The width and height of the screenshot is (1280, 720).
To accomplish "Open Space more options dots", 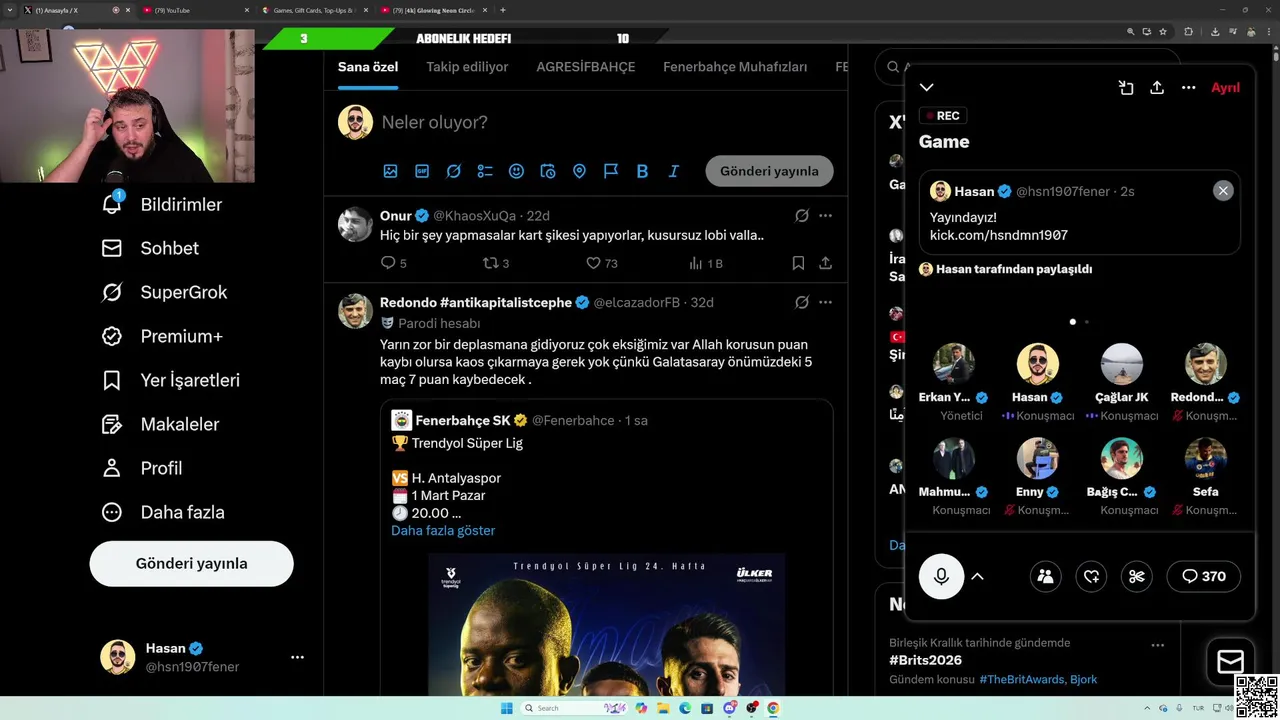I will click(x=1188, y=87).
